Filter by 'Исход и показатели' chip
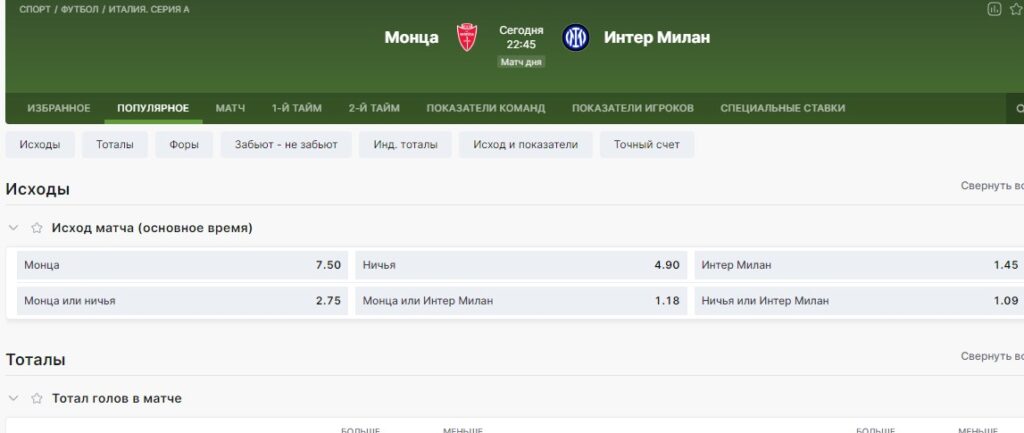The height and width of the screenshot is (433, 1024). point(526,145)
